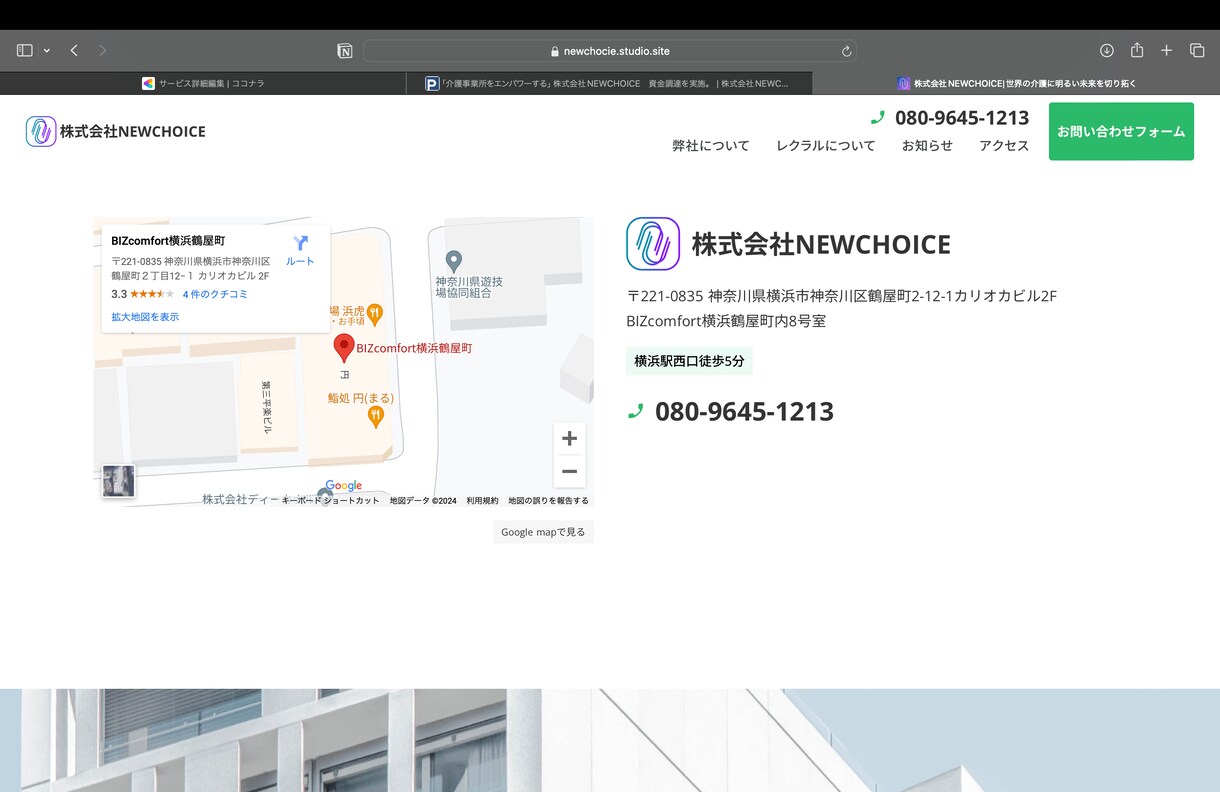The height and width of the screenshot is (792, 1220).
Task: Click the newchocie.studio.site address bar
Action: 609,51
